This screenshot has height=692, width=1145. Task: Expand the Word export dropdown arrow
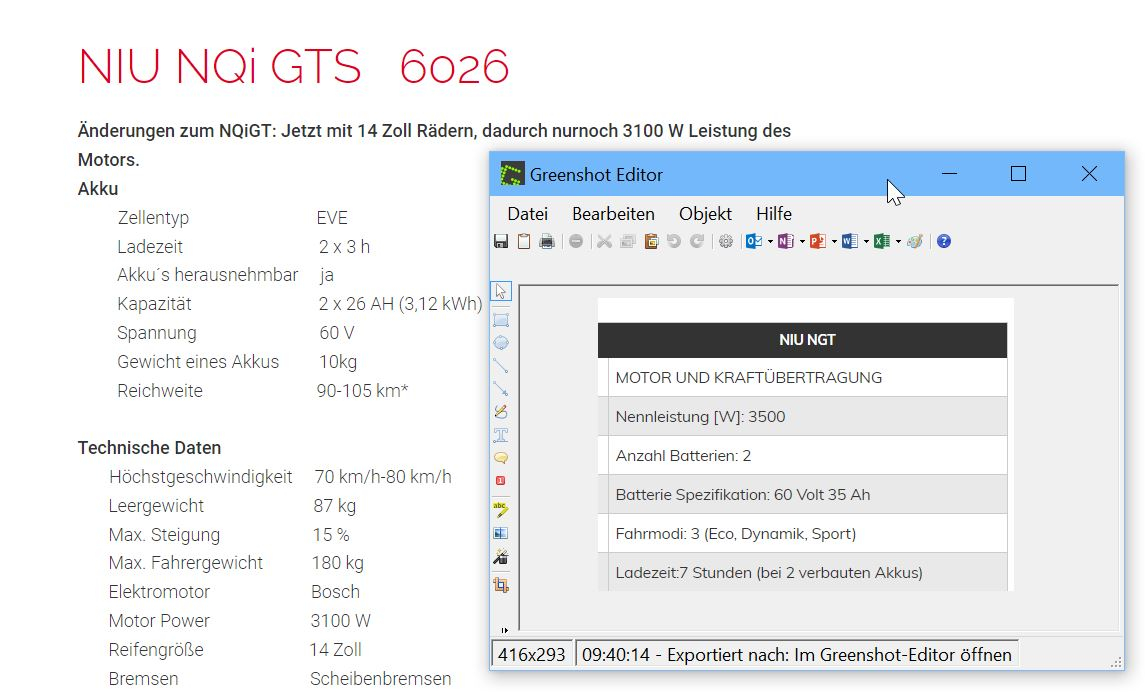[x=866, y=241]
